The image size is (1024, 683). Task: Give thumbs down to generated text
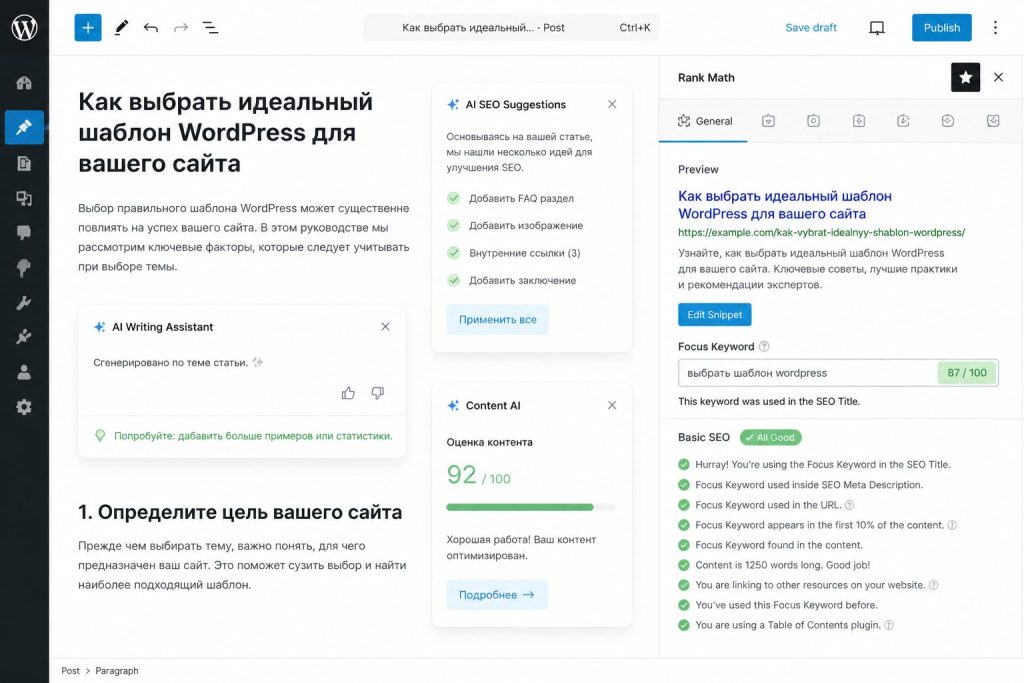point(377,393)
